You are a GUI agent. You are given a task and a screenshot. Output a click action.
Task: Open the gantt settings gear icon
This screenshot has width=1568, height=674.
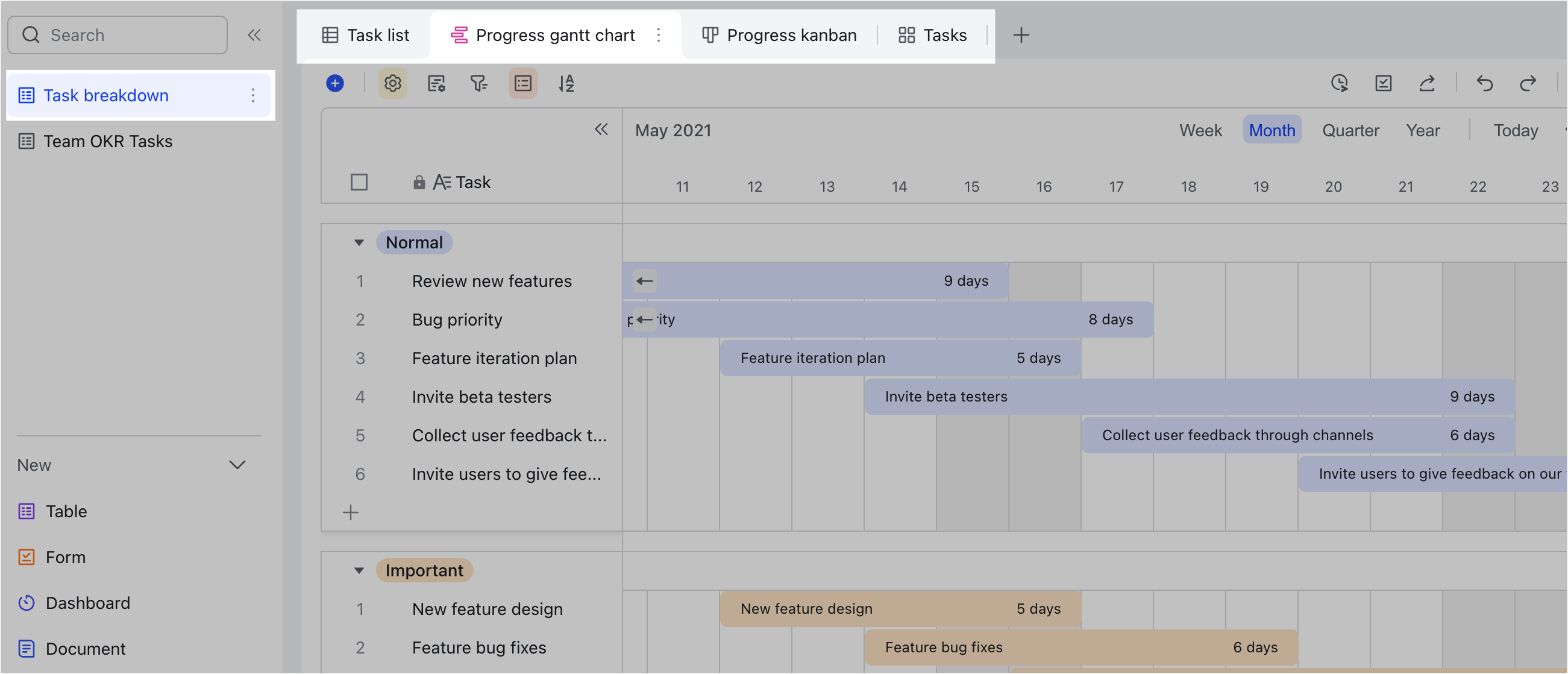pos(393,83)
